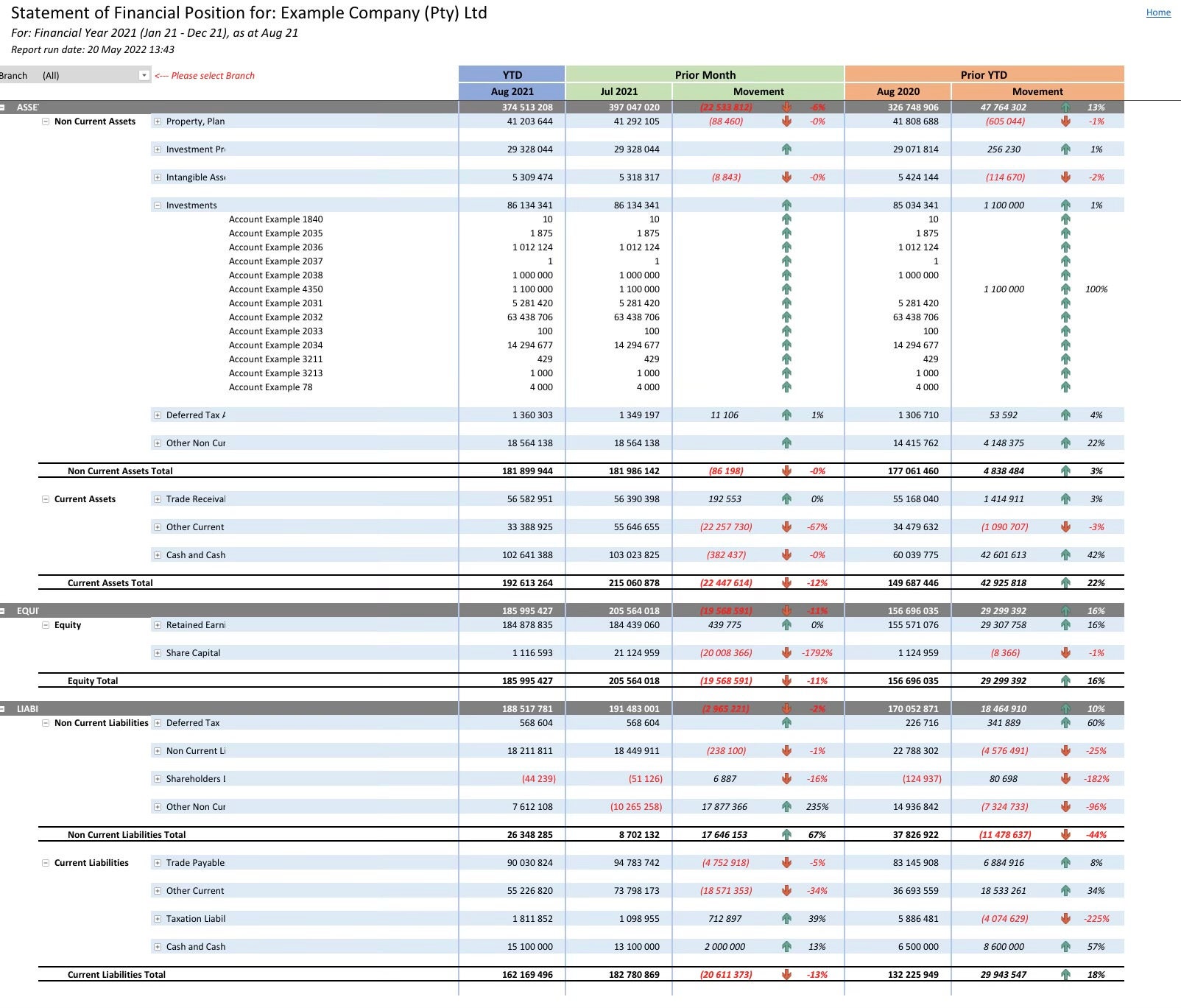Select the Account Example 1840 row
The width and height of the screenshot is (1181, 1008).
click(277, 219)
